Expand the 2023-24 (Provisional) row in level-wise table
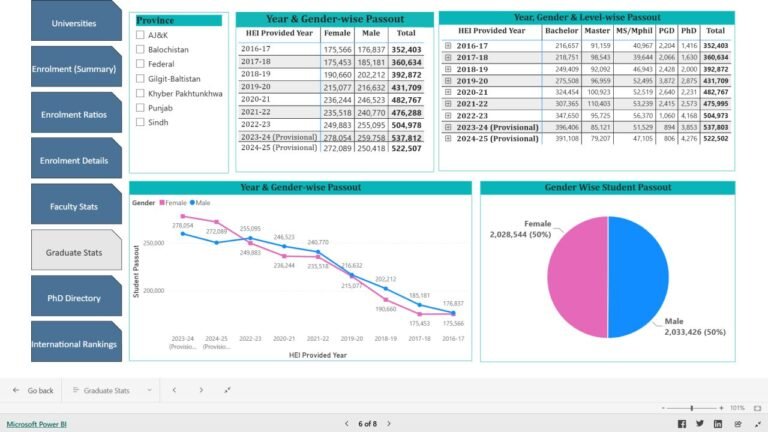 tap(448, 127)
